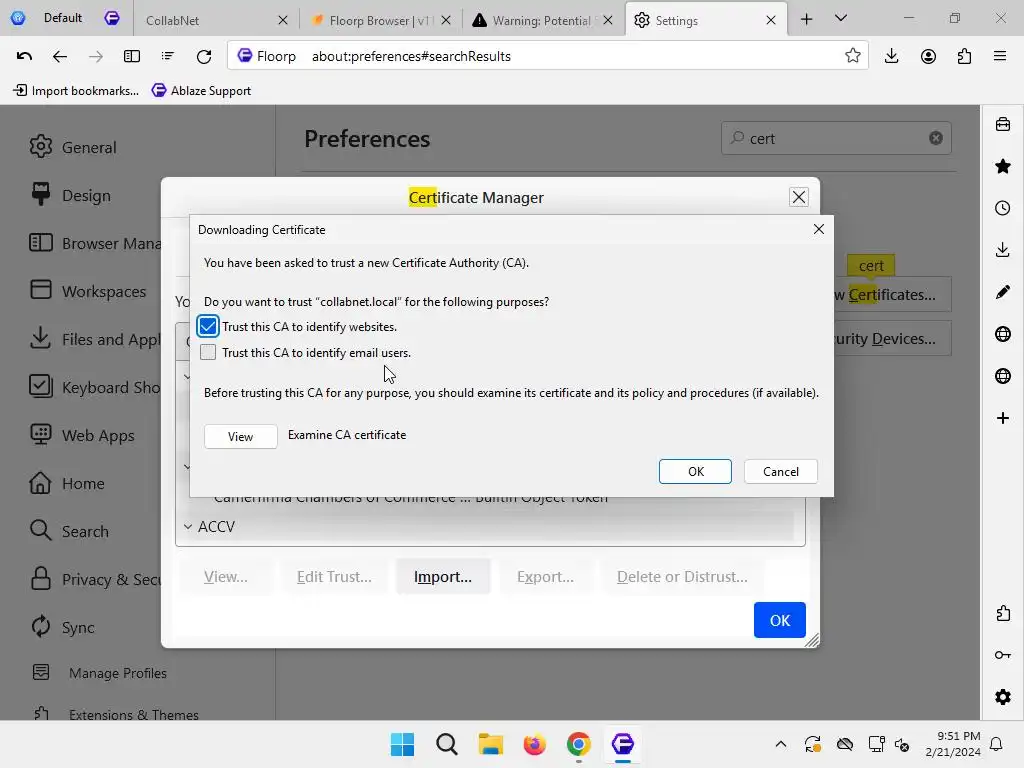1024x768 pixels.
Task: Close the Certificate Manager dialog
Action: click(799, 197)
